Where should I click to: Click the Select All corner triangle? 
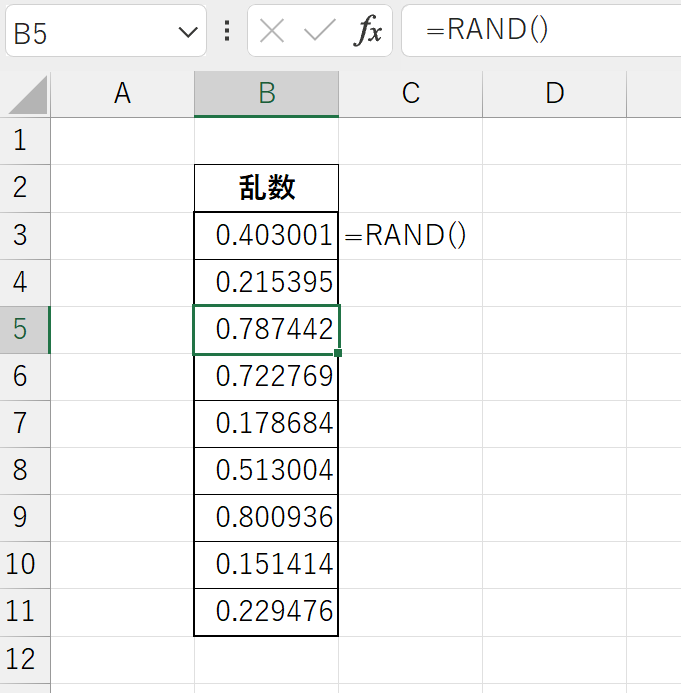coord(25,95)
